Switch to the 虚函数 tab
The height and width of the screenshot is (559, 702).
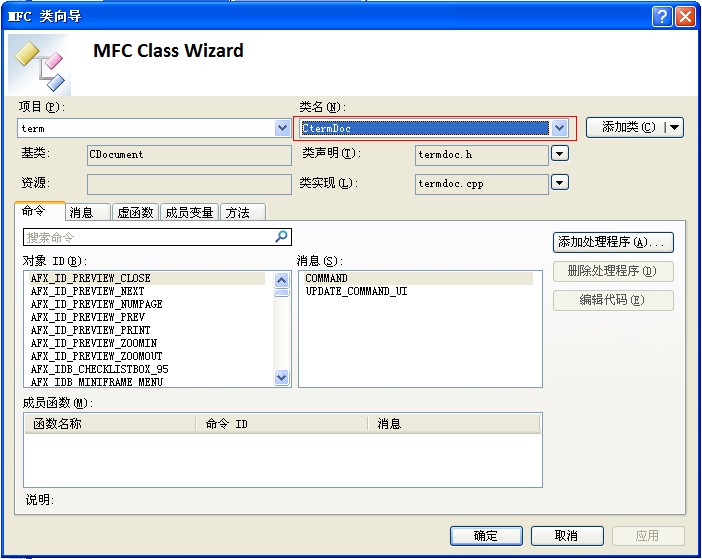click(135, 212)
